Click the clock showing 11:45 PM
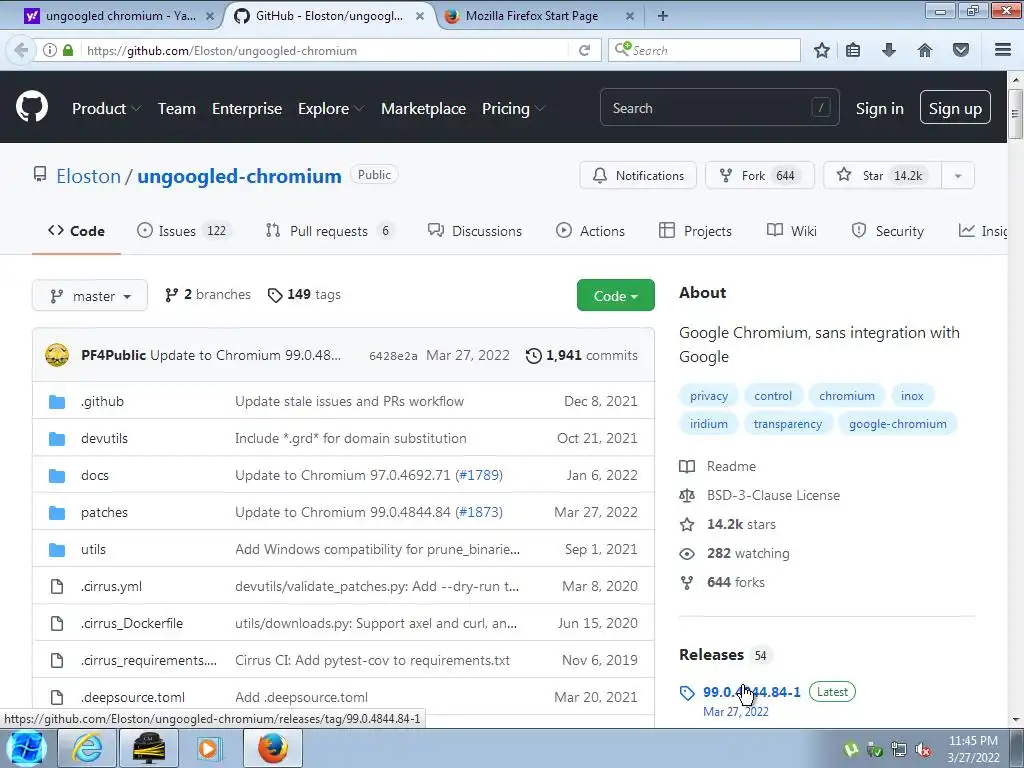The width and height of the screenshot is (1024, 768). coord(973,741)
